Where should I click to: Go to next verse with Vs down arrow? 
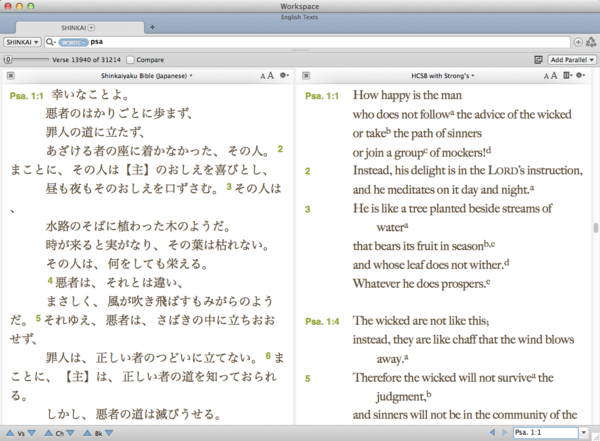(x=32, y=433)
